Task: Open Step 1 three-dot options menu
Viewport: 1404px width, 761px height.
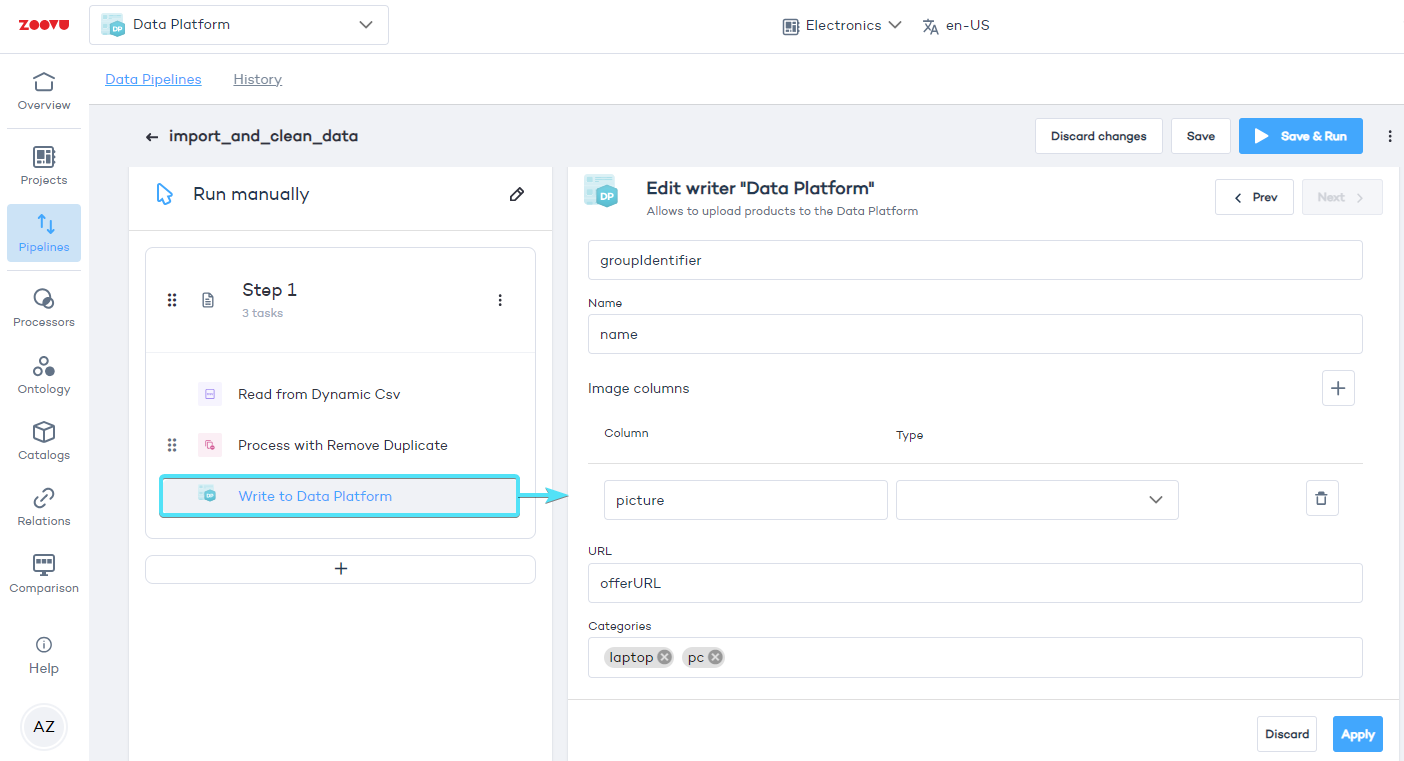Action: pyautogui.click(x=500, y=300)
